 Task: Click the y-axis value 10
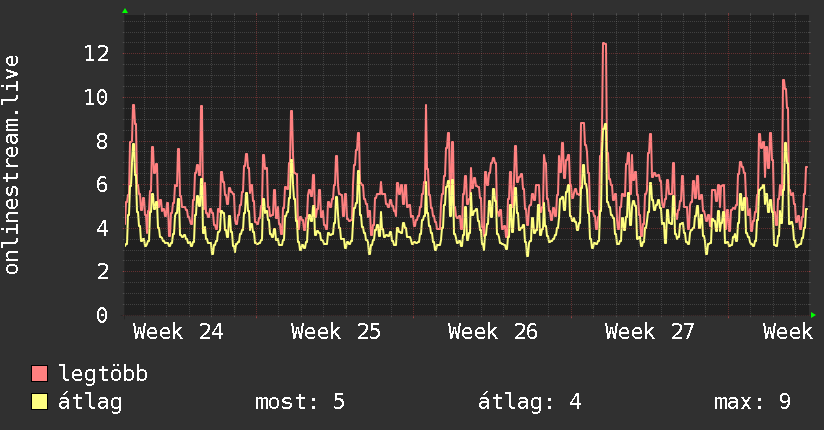coord(97,97)
